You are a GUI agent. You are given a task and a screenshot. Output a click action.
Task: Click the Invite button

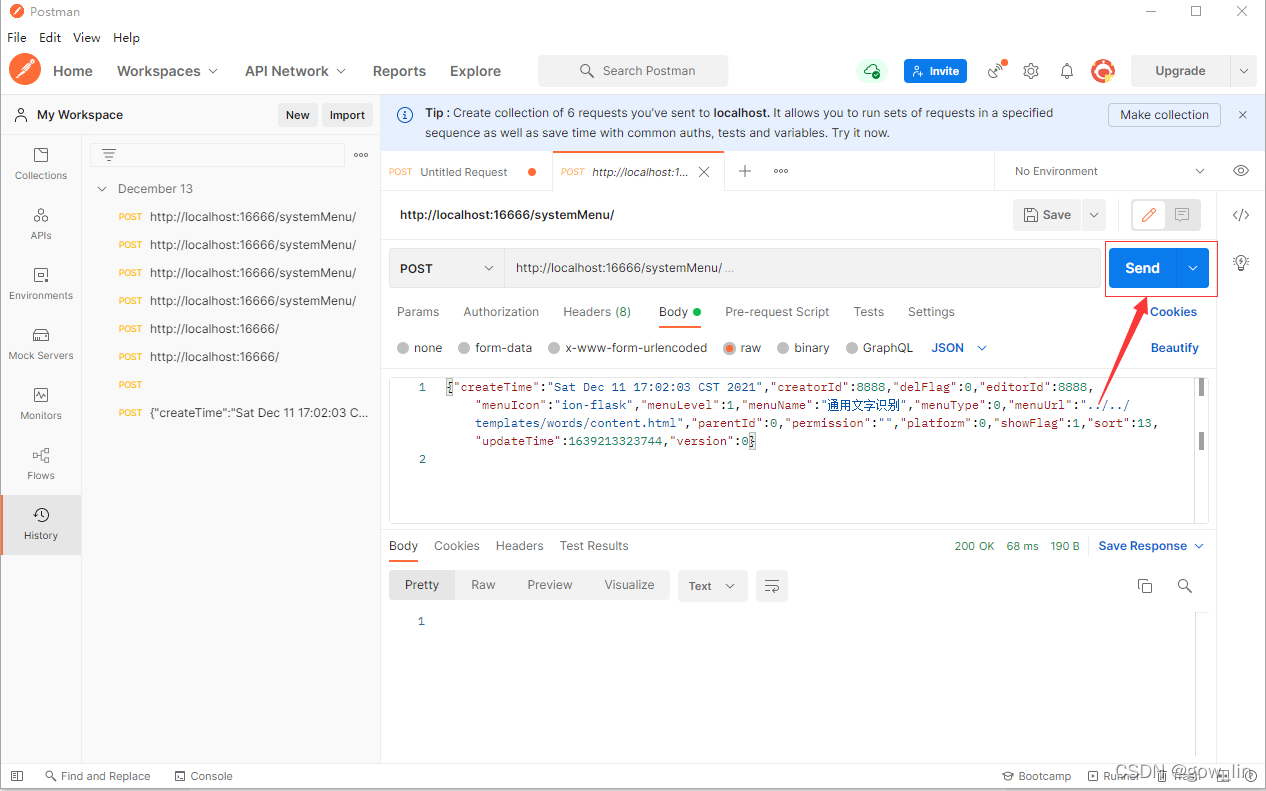pos(935,71)
